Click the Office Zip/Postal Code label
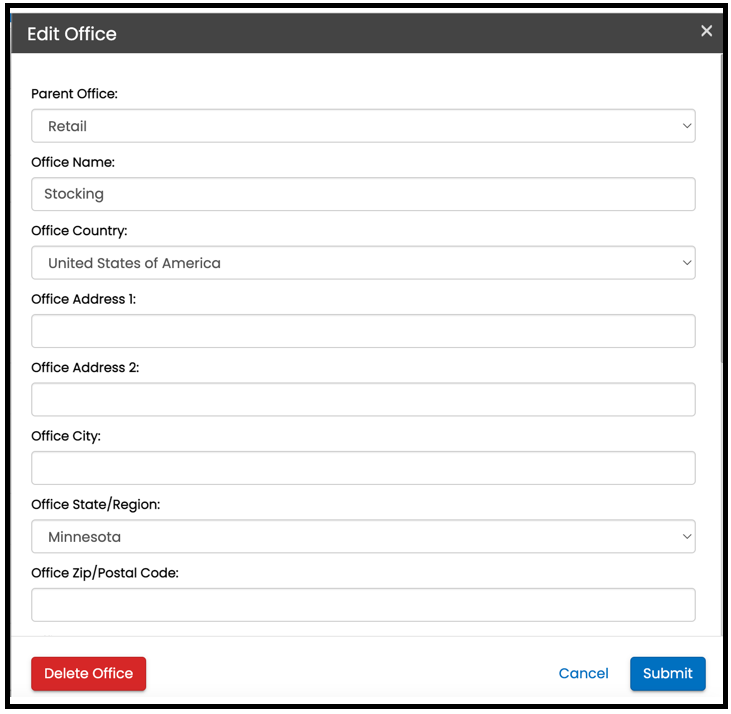This screenshot has height=714, width=731. 105,573
